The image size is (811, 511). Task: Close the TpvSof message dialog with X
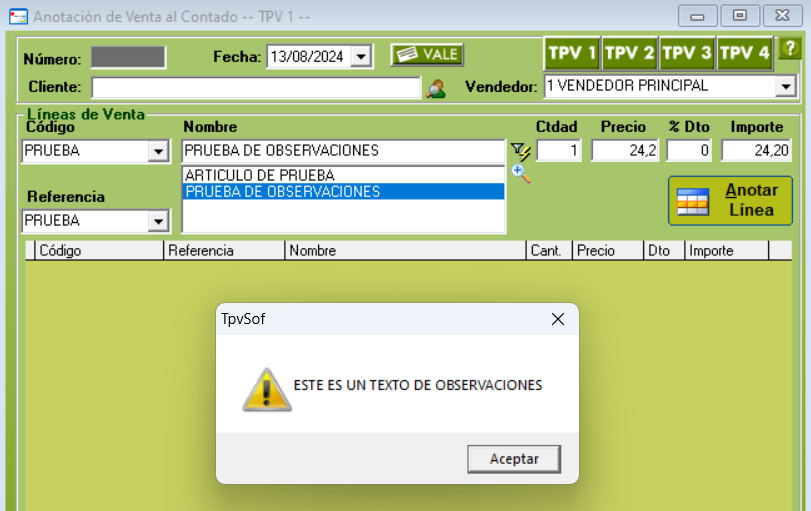click(x=558, y=319)
